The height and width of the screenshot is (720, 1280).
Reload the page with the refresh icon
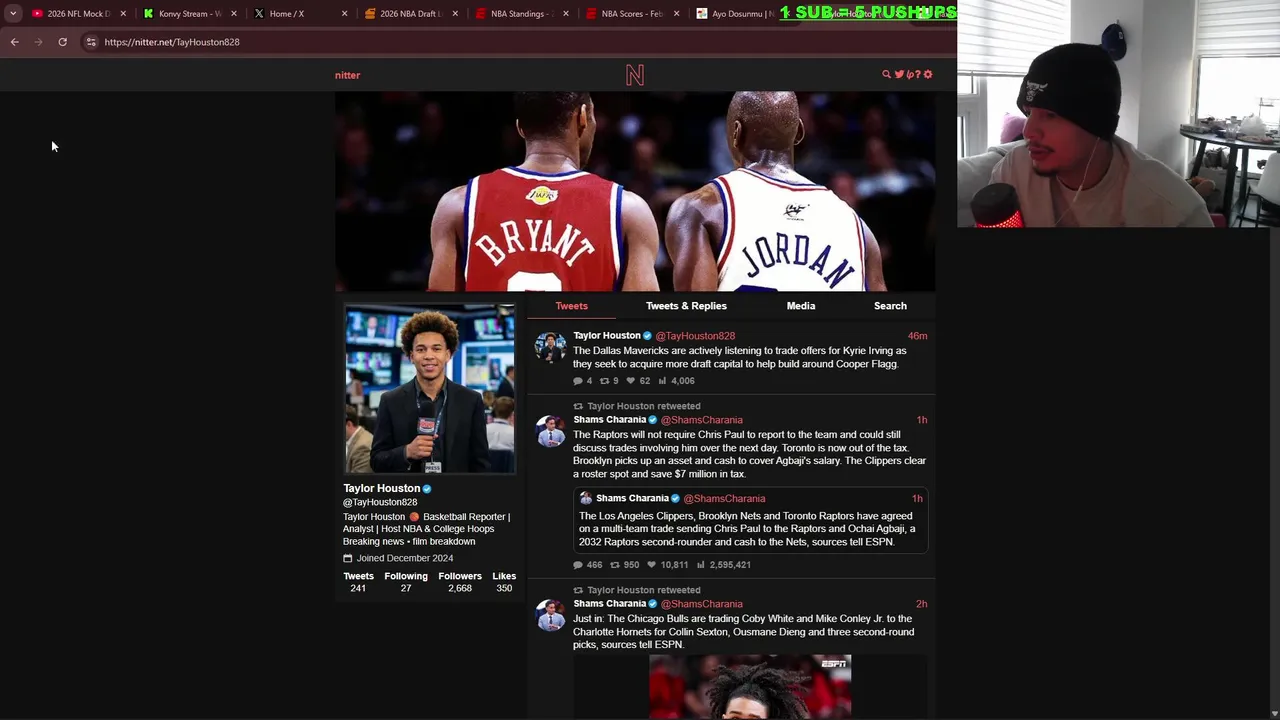tap(62, 42)
